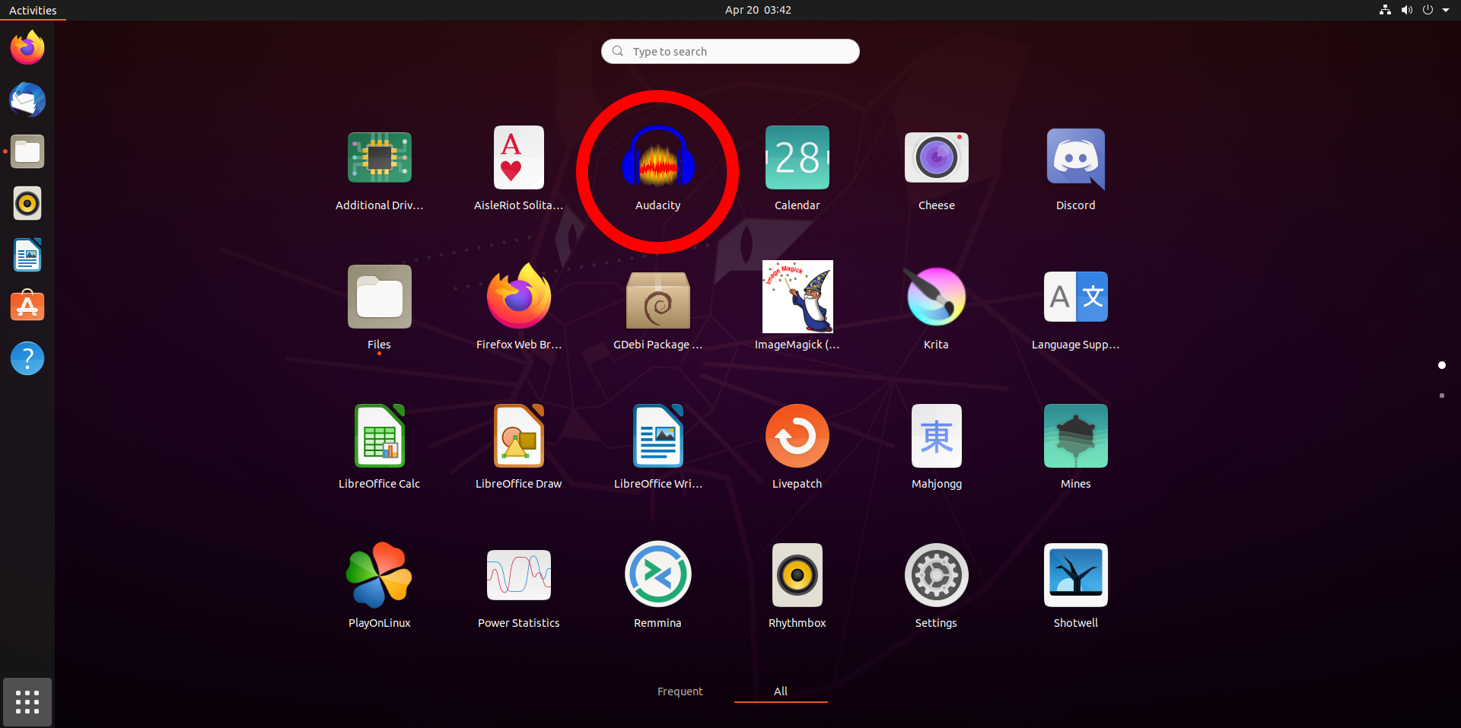
Task: Launch Shotwell photo manager
Action: (x=1075, y=576)
